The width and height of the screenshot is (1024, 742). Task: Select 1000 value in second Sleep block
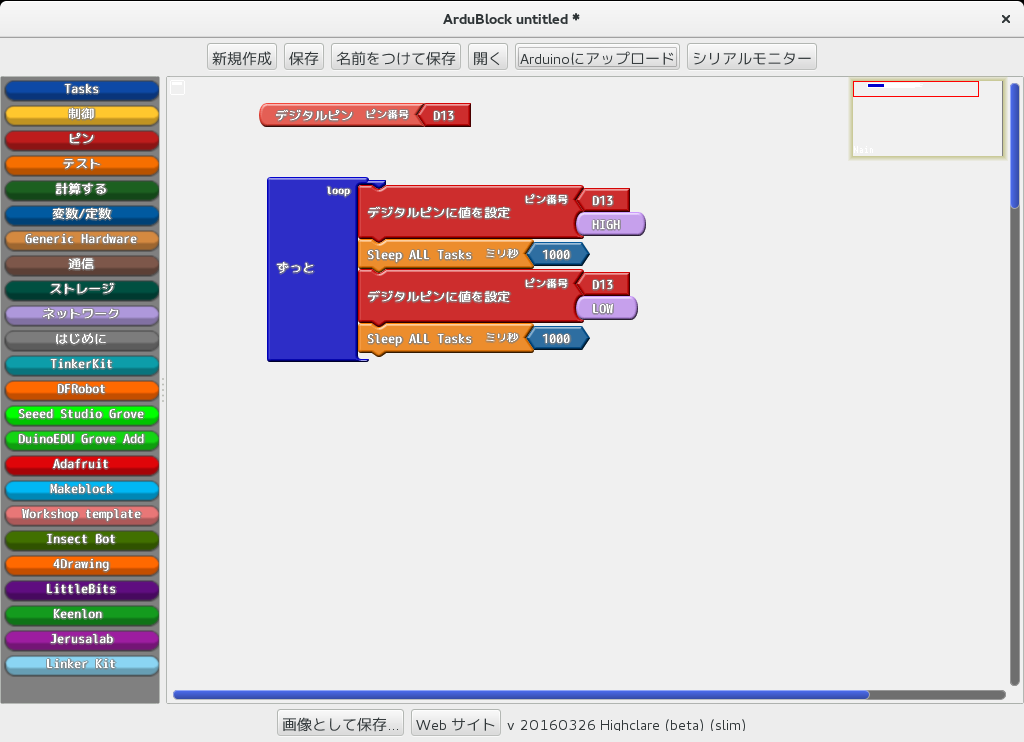[557, 339]
